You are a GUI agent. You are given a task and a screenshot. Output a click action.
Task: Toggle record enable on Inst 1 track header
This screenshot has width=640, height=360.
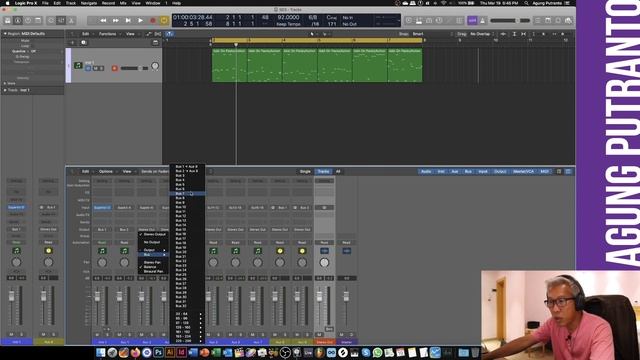click(115, 68)
